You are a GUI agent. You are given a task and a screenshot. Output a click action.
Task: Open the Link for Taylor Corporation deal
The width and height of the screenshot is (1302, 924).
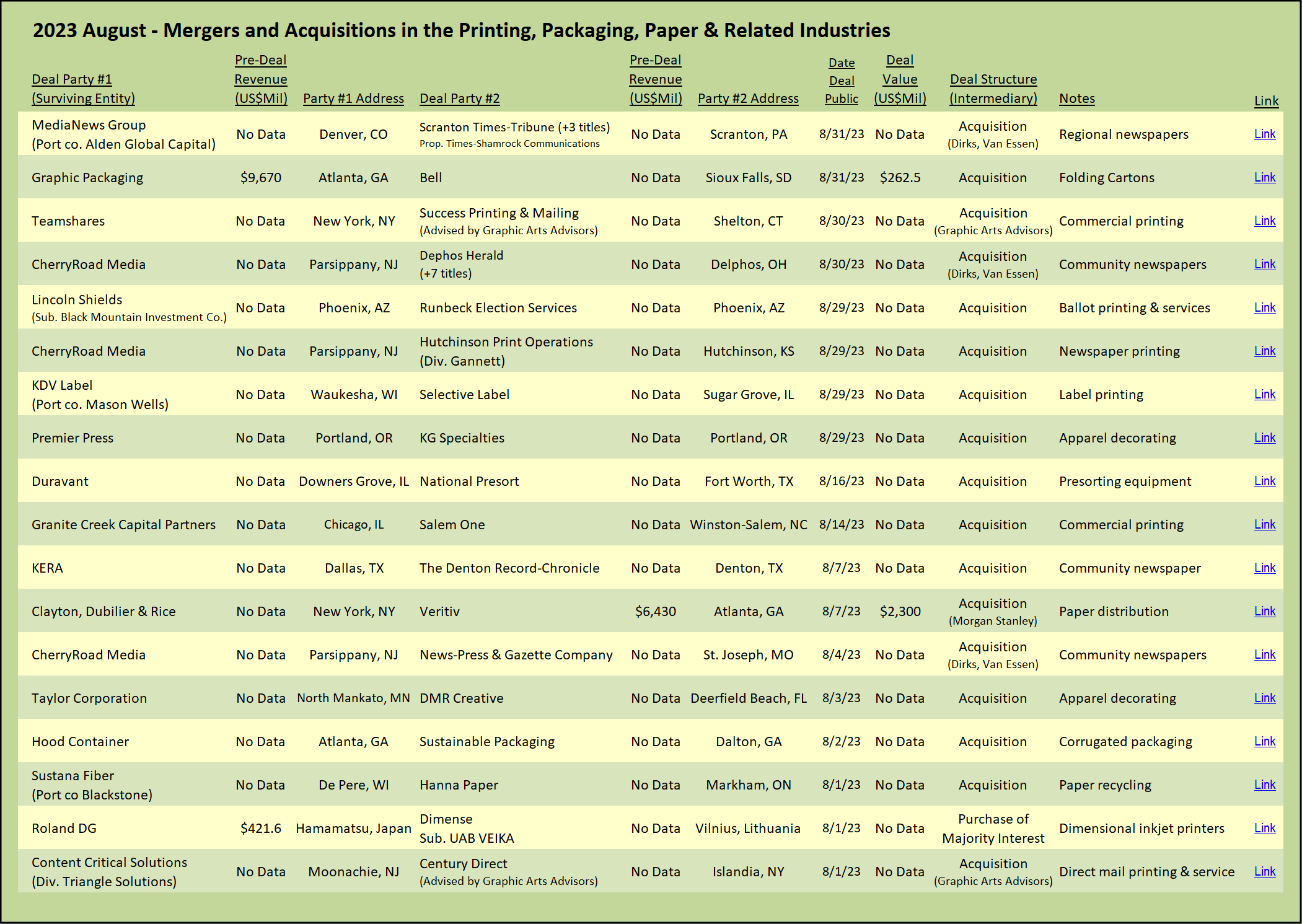tap(1264, 698)
